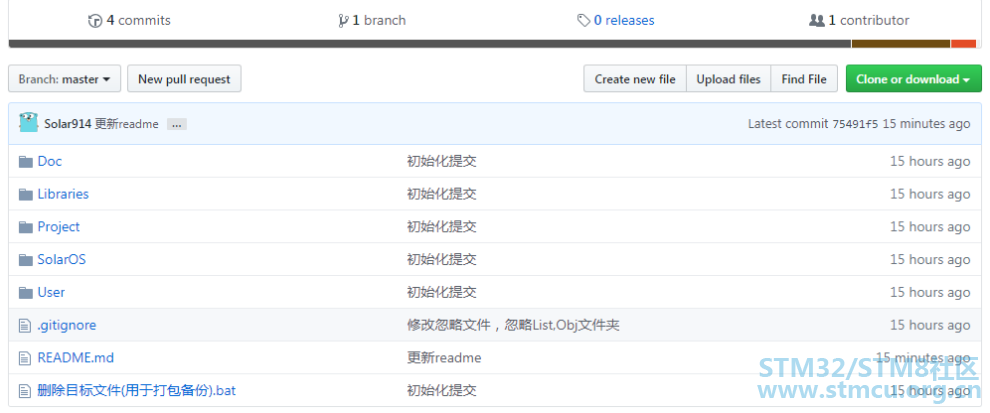Open the 4 commits history link
Image resolution: width=990 pixels, height=413 pixels.
coord(129,20)
